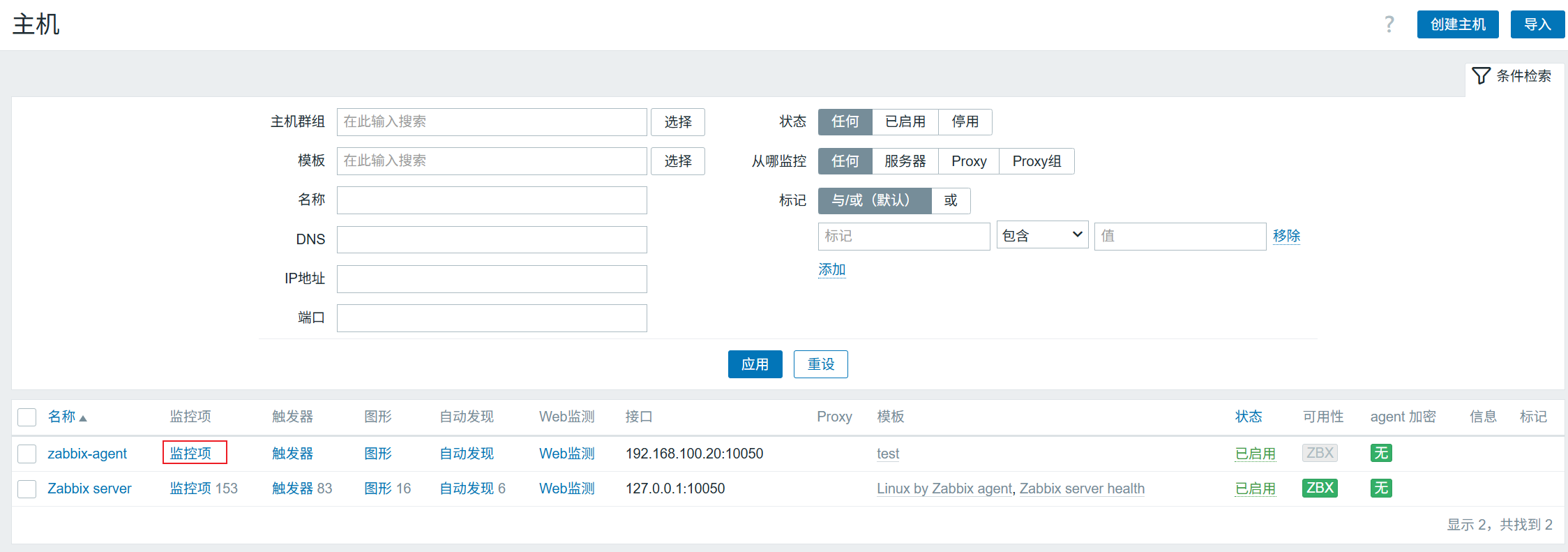1568x552 pixels.
Task: Set 从哪监控 filter to 任何
Action: pyautogui.click(x=845, y=161)
